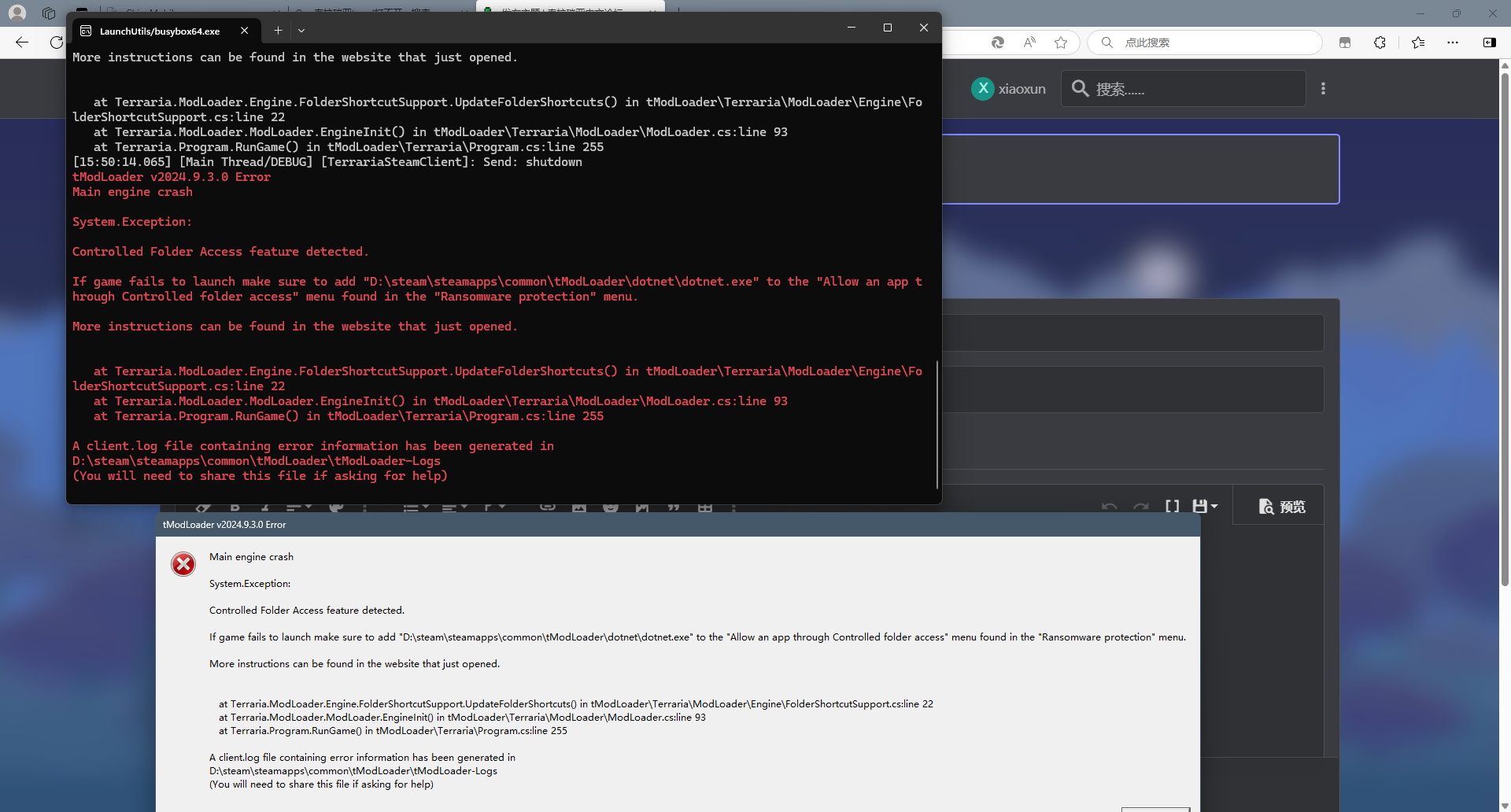The width and height of the screenshot is (1511, 812).
Task: Open the Favorites list icon
Action: 1418,42
